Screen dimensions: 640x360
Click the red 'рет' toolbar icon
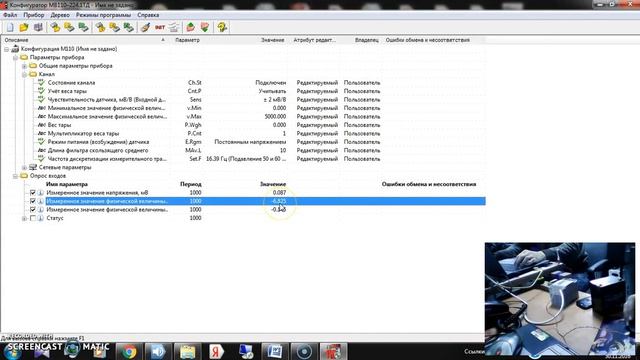click(x=160, y=27)
